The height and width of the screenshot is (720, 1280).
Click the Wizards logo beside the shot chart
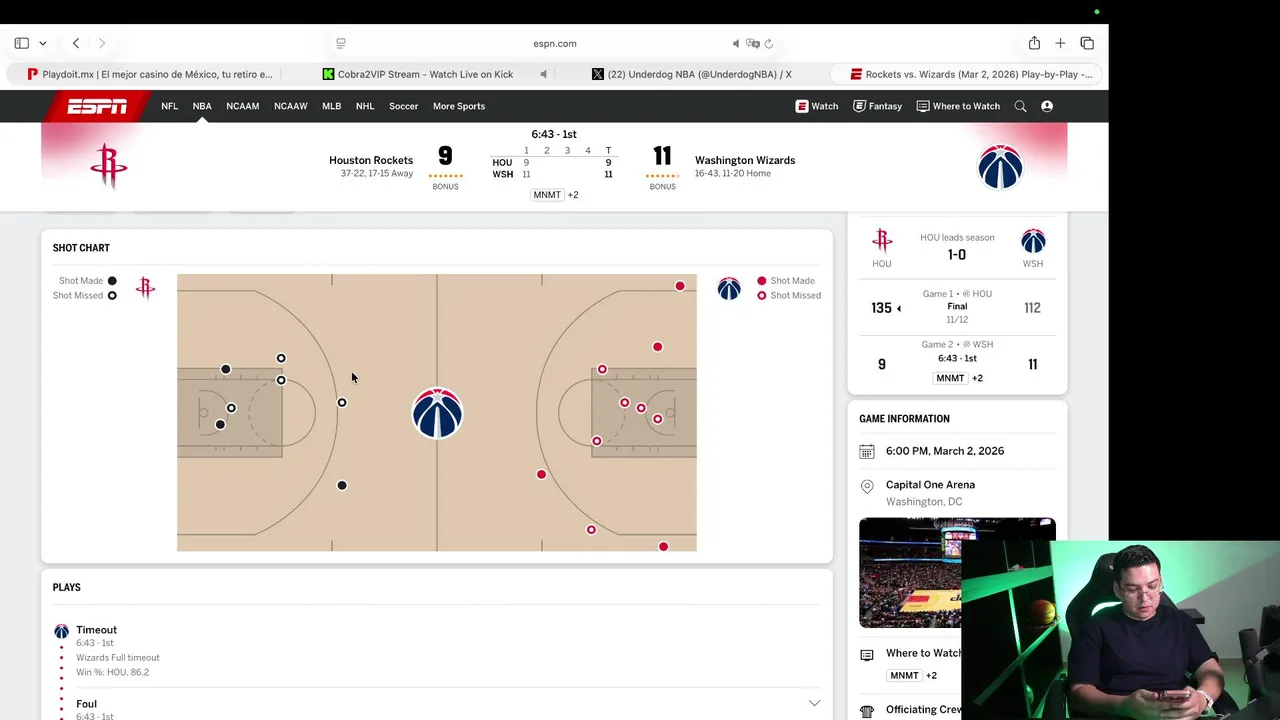[x=729, y=289]
